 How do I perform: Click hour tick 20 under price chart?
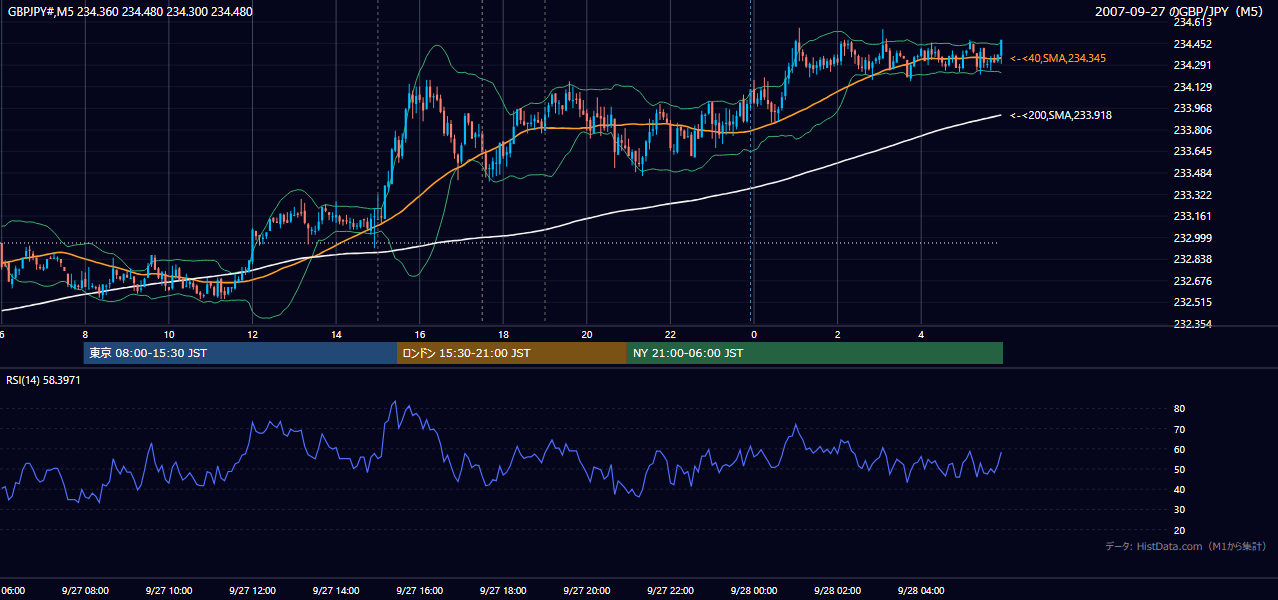point(587,334)
